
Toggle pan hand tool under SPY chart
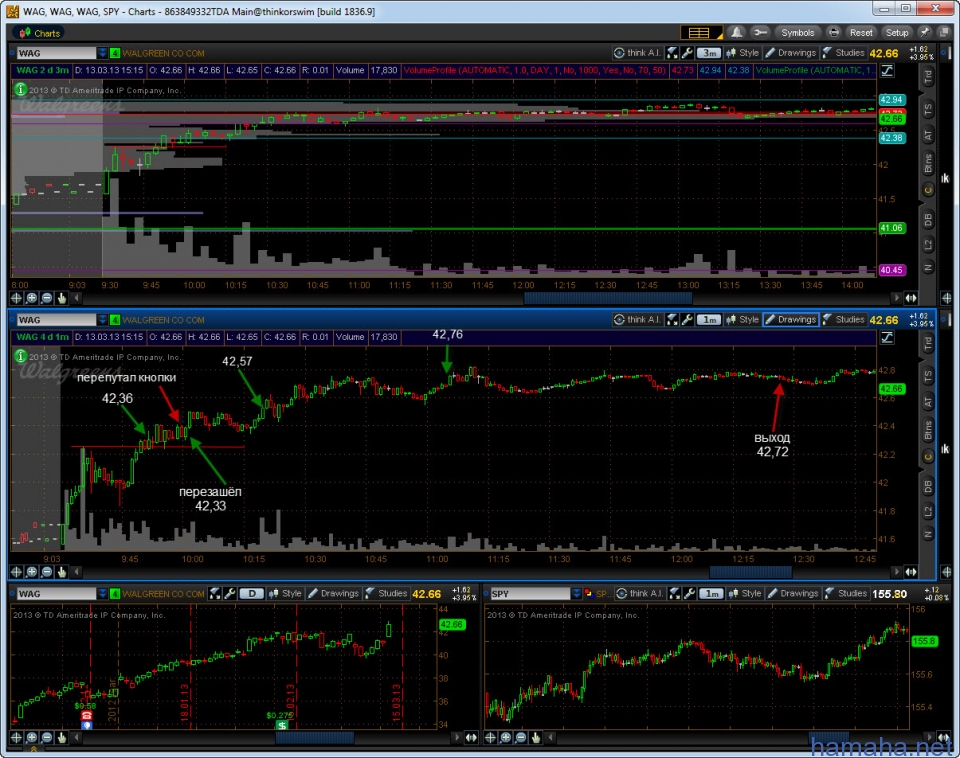pyautogui.click(x=536, y=738)
